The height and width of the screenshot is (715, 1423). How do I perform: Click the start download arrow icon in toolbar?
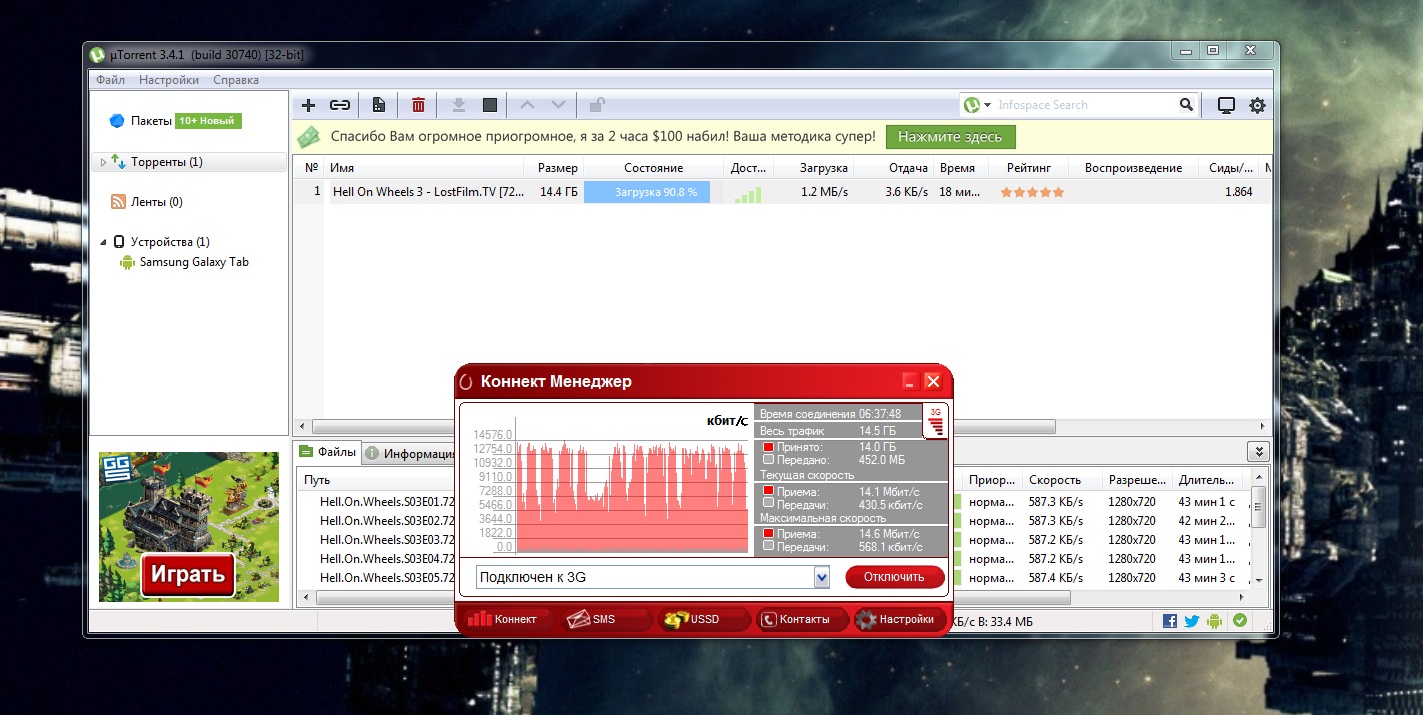click(x=459, y=105)
